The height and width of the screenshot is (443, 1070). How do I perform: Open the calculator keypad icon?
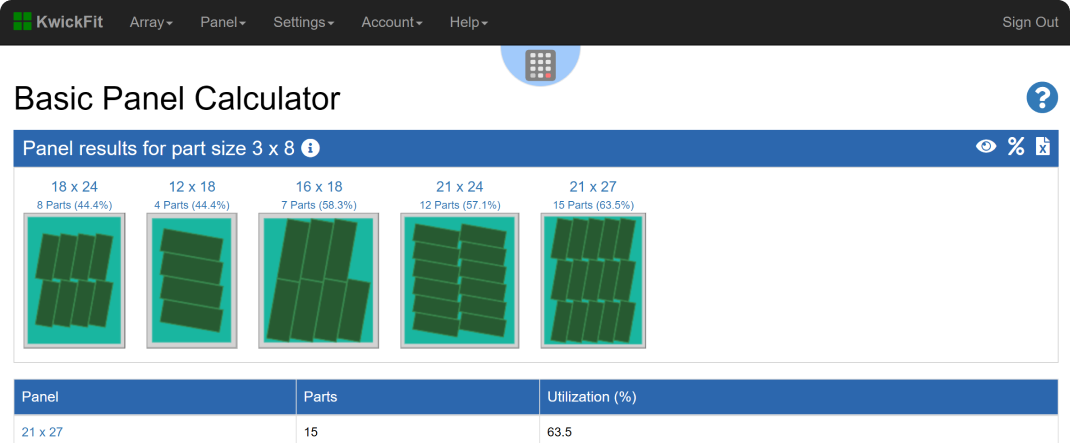pyautogui.click(x=540, y=65)
